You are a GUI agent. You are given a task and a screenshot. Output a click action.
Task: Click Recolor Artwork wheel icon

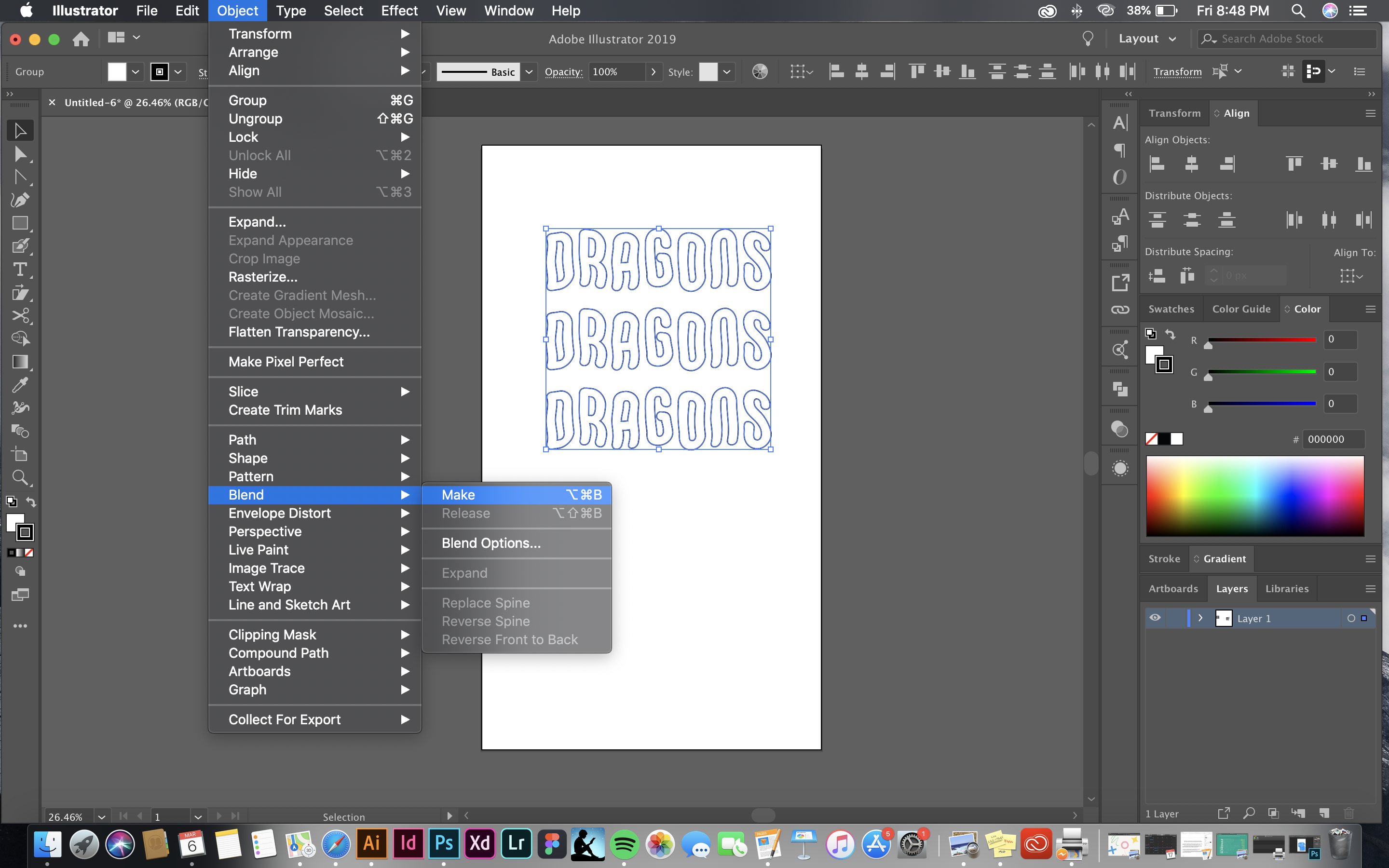pyautogui.click(x=759, y=72)
